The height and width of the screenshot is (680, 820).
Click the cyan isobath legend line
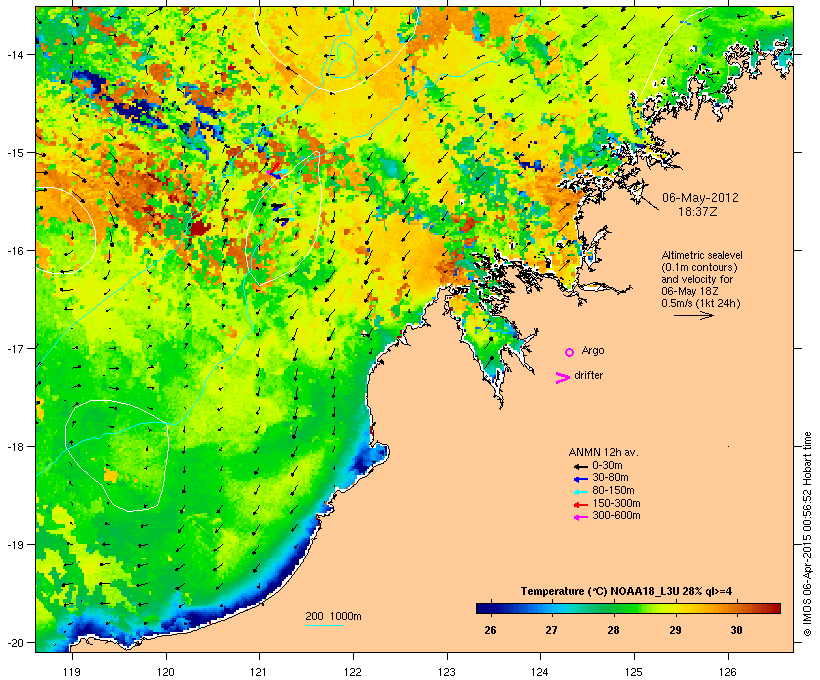coord(324,626)
